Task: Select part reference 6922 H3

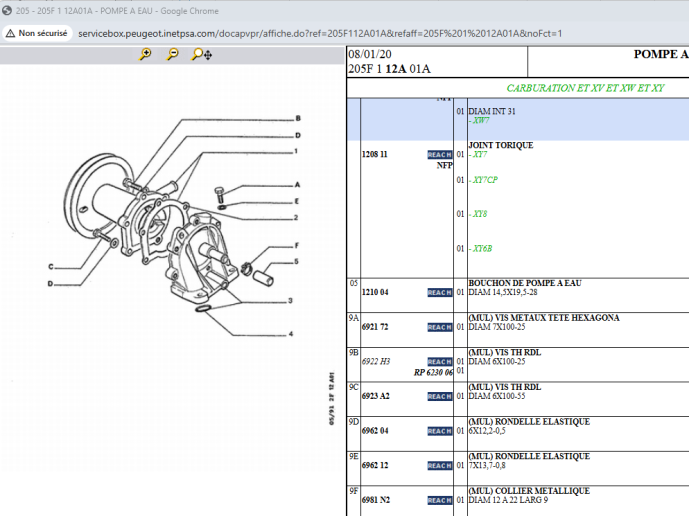Action: [x=376, y=362]
